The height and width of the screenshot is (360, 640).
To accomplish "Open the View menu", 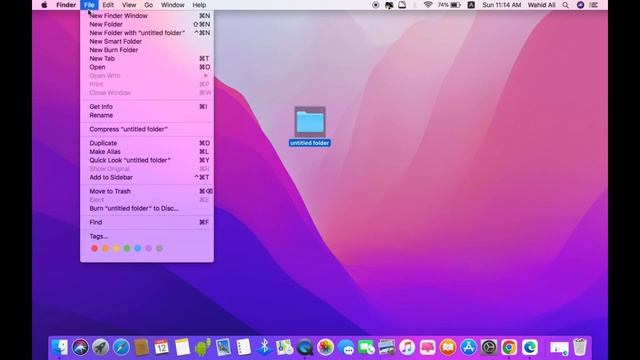I will pos(129,5).
